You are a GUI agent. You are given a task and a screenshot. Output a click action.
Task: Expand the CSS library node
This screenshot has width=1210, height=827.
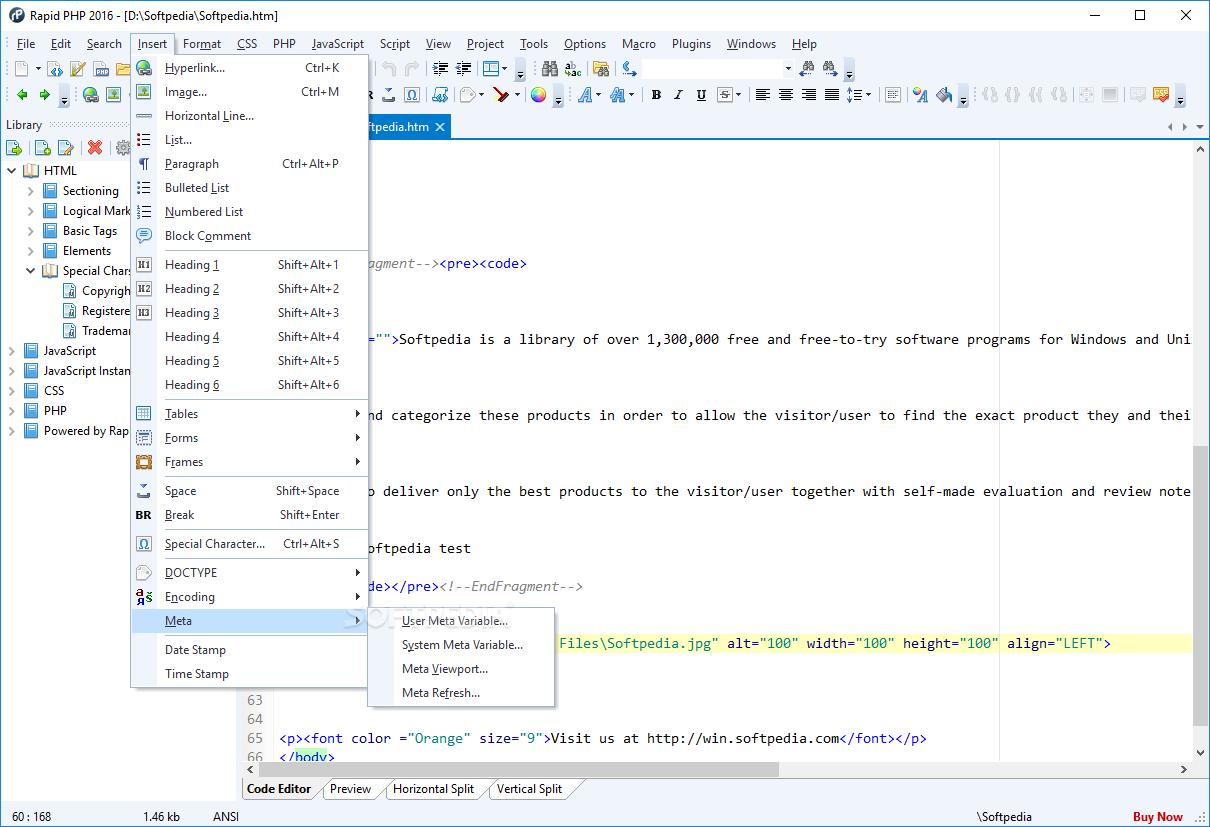[12, 391]
